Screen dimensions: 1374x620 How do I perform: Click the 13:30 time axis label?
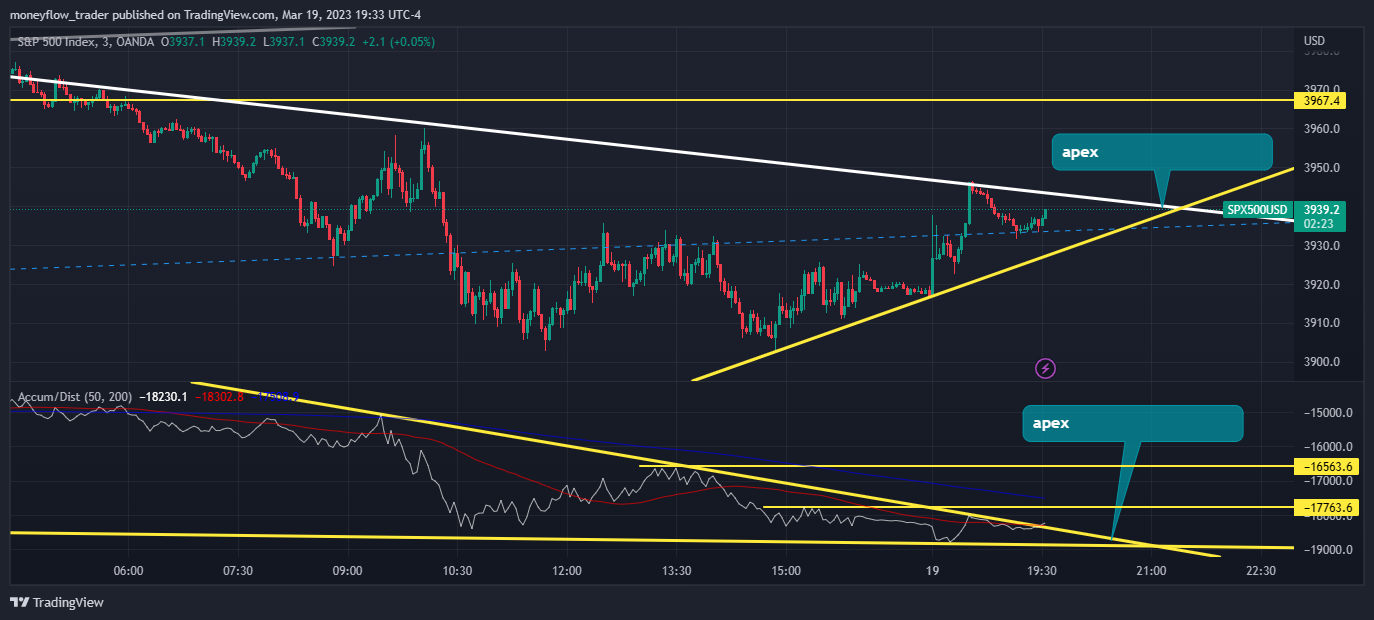(x=677, y=571)
